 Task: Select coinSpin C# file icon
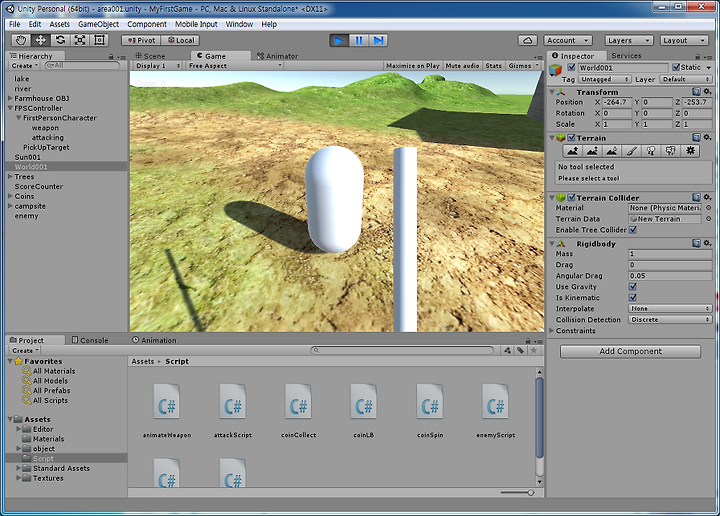pos(430,402)
